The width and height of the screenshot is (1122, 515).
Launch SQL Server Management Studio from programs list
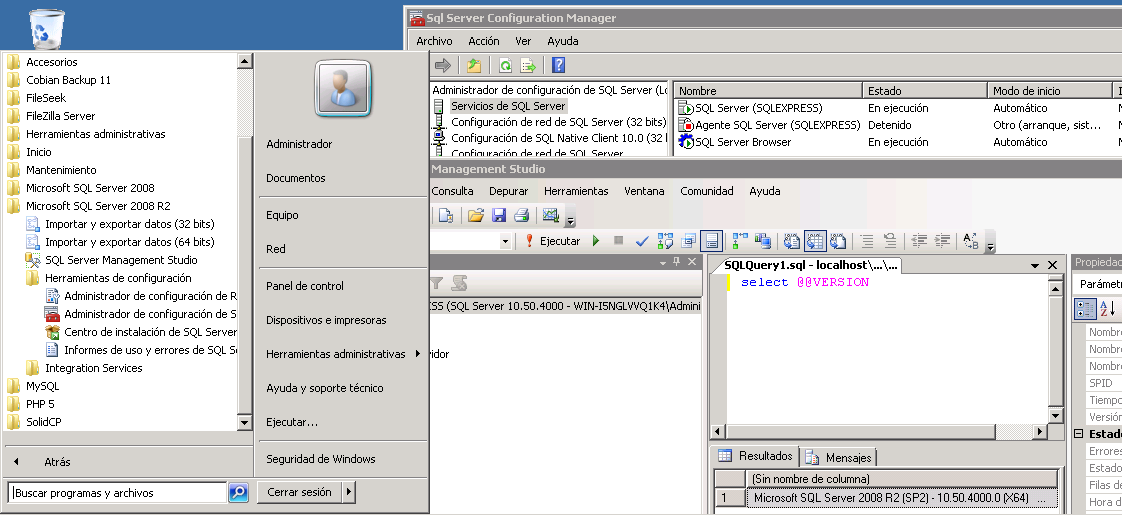point(121,260)
